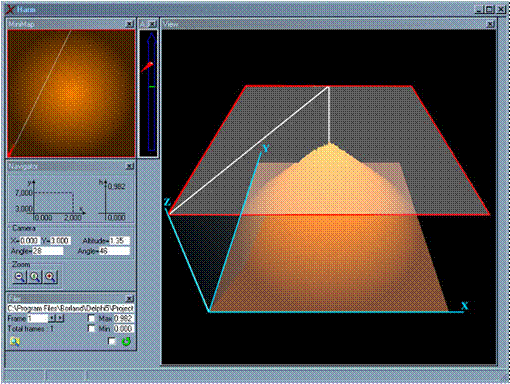Viewport: 510px width, 384px height.
Task: Enable the Min value checkbox
Action: [x=91, y=328]
